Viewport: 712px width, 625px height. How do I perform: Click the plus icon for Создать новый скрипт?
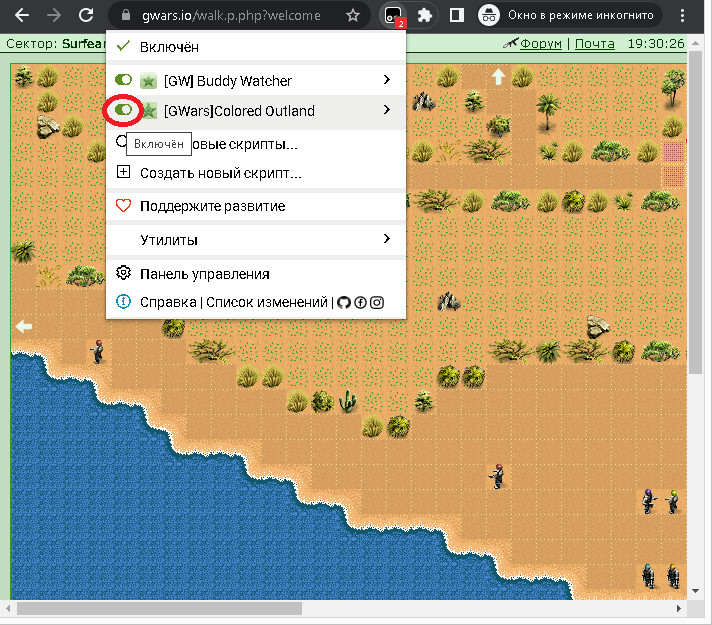123,172
